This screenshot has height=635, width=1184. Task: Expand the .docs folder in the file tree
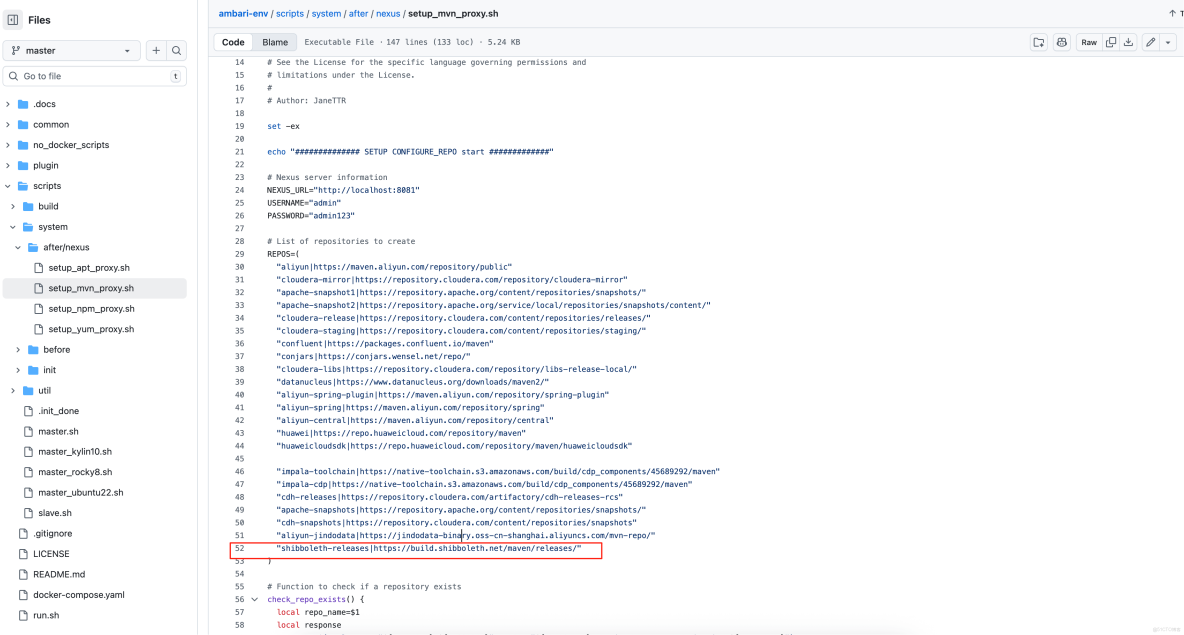pyautogui.click(x=9, y=103)
